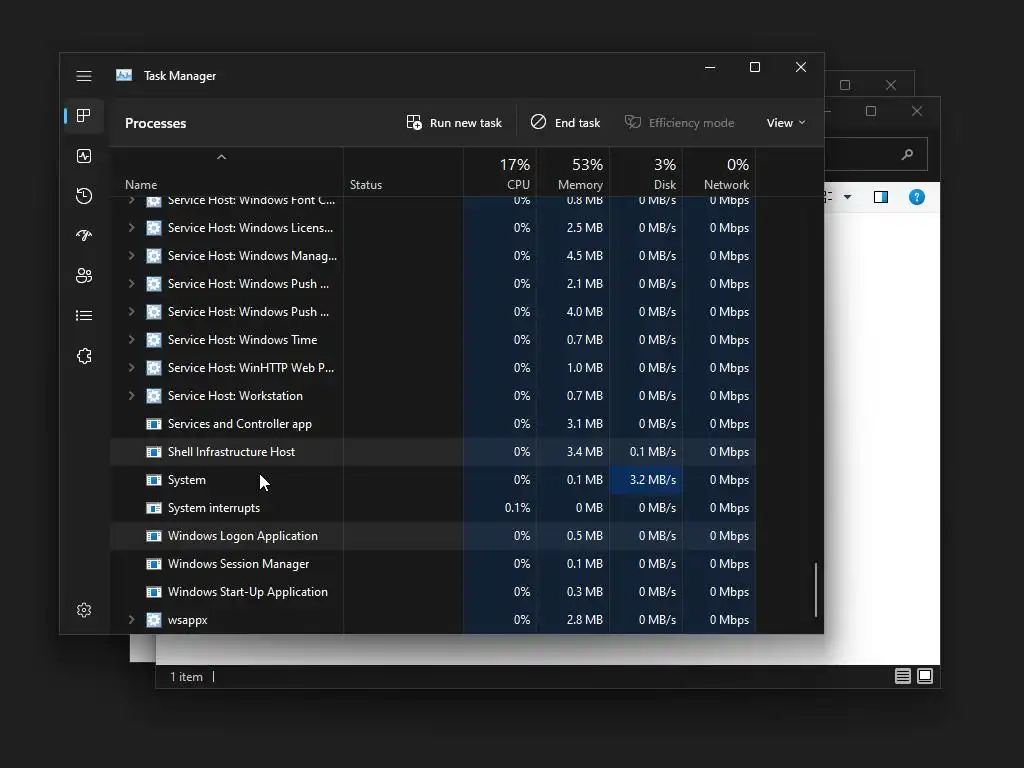
Task: Click the System interrupts icon
Action: 153,508
